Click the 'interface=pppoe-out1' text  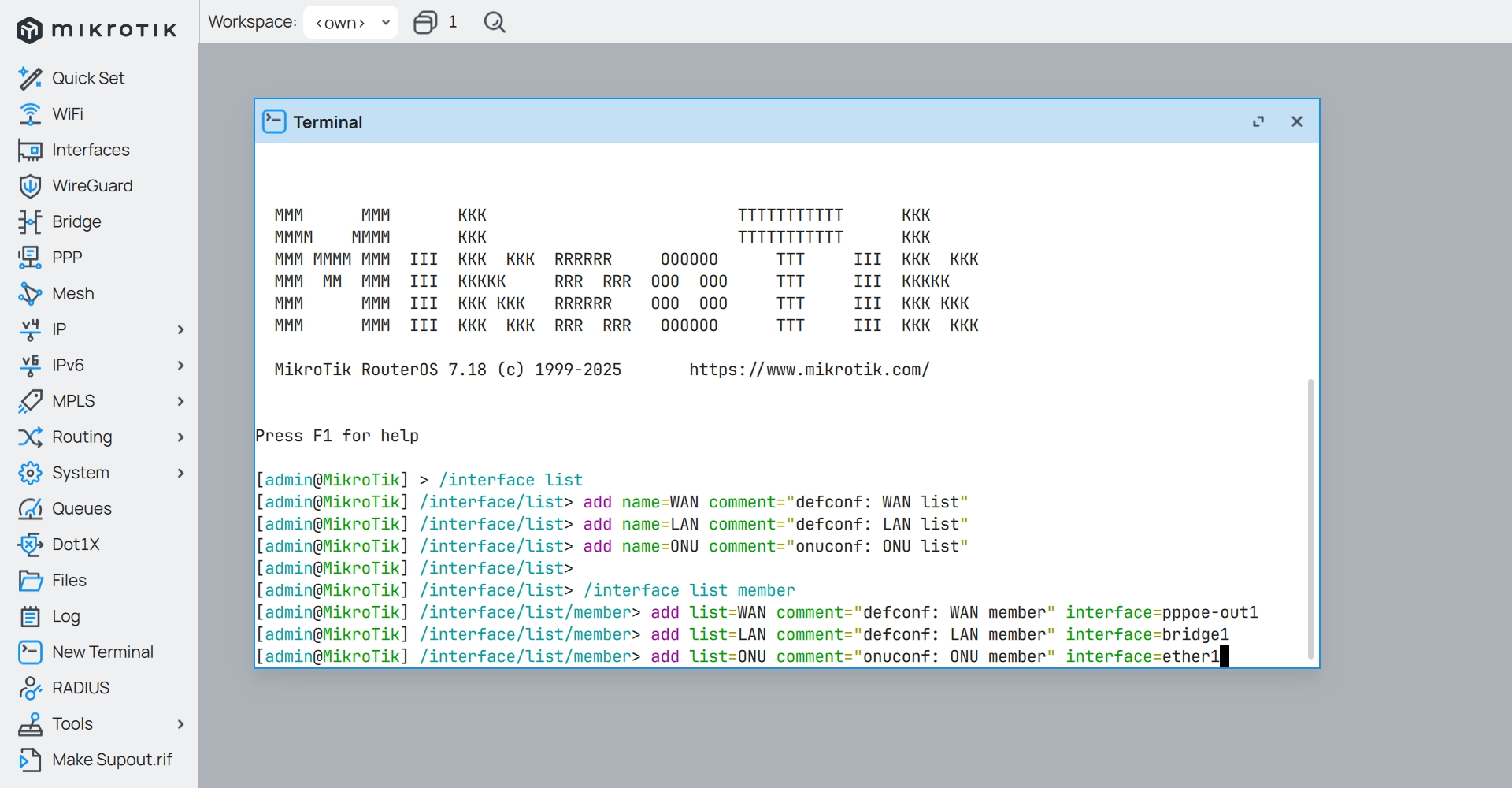[x=1162, y=612]
